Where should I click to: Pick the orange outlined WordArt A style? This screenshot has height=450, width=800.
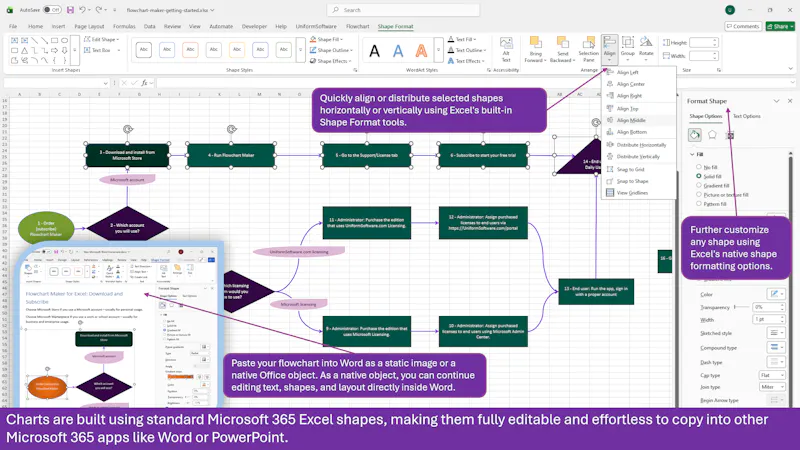click(421, 51)
